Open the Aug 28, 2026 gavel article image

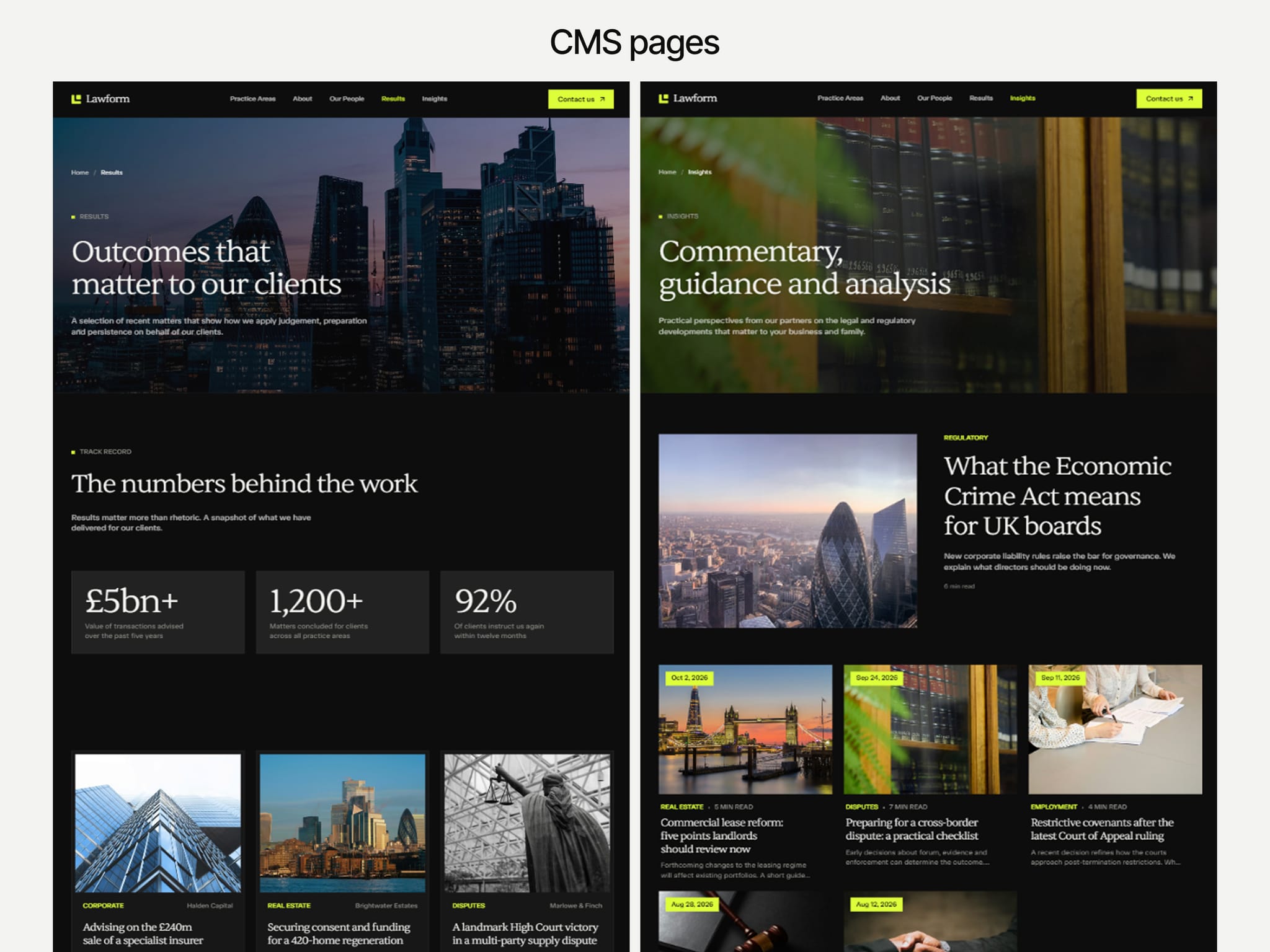pos(745,922)
